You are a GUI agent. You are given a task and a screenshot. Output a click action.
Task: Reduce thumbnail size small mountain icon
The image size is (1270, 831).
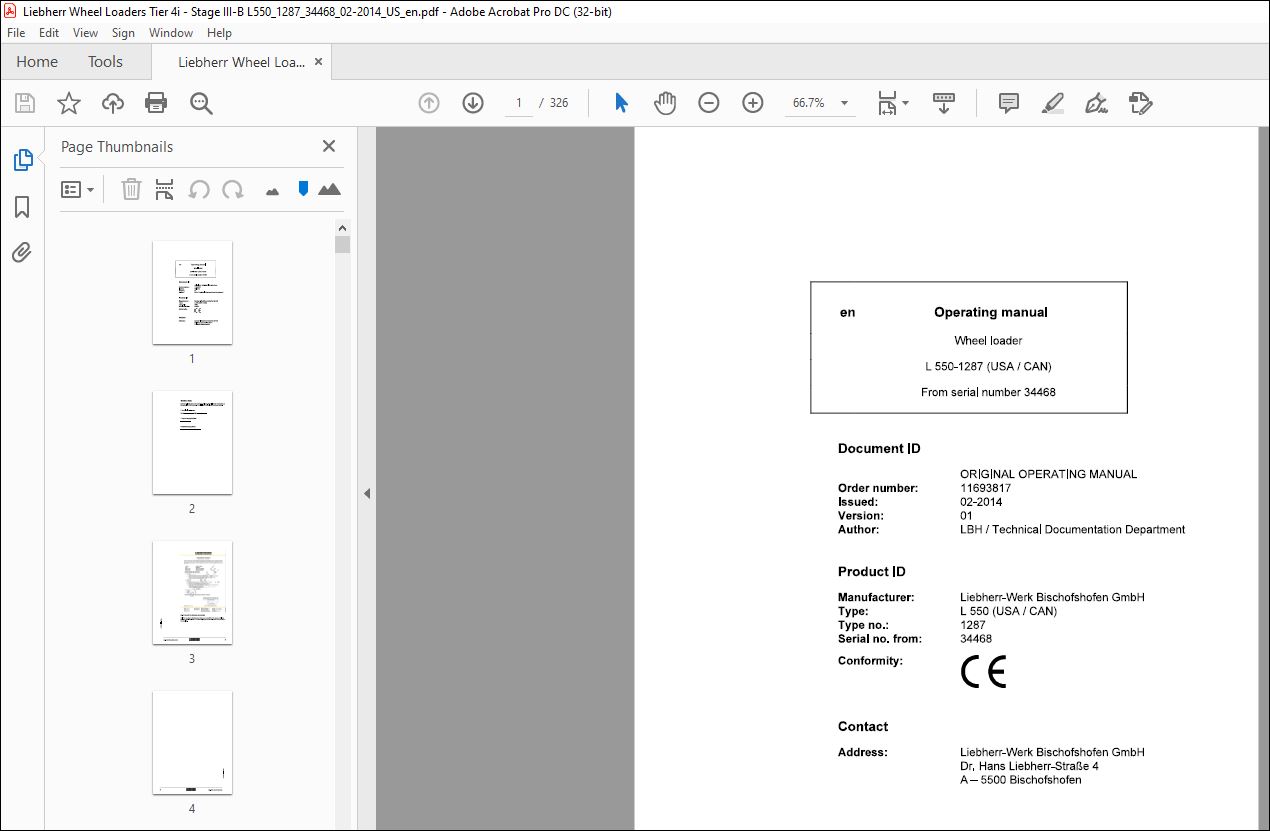(272, 191)
